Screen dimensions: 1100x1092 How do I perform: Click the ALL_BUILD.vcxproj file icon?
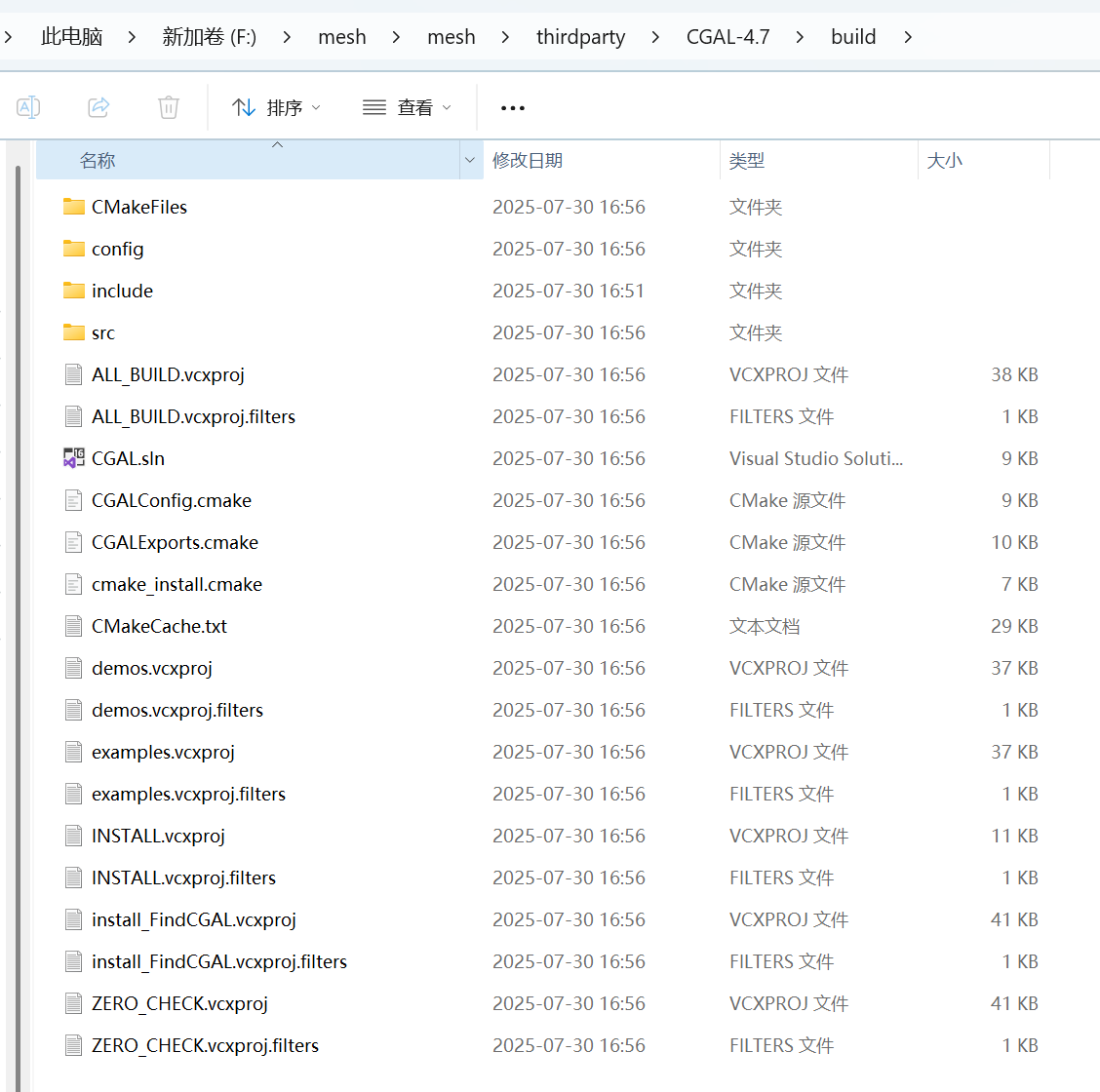point(74,374)
